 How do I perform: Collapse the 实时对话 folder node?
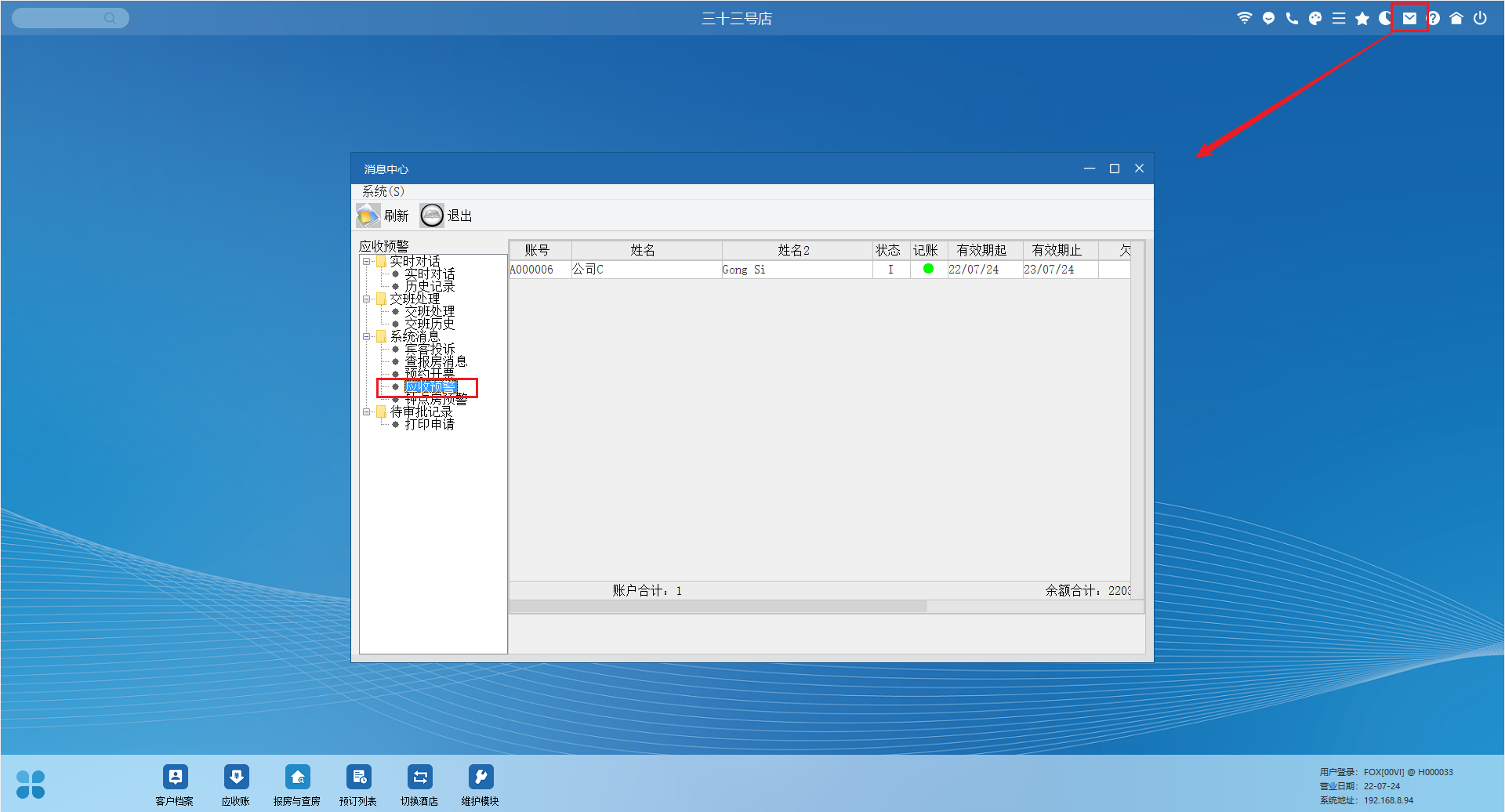pos(366,262)
